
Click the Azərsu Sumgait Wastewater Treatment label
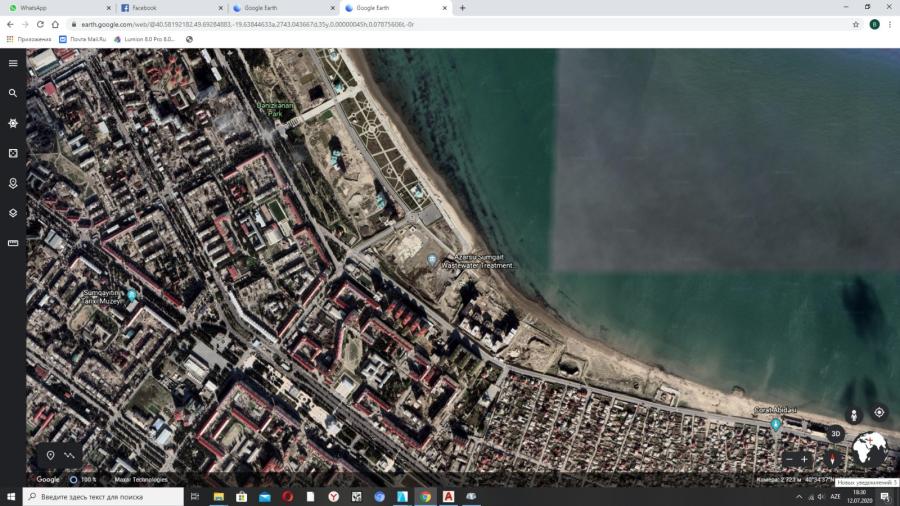(483, 261)
